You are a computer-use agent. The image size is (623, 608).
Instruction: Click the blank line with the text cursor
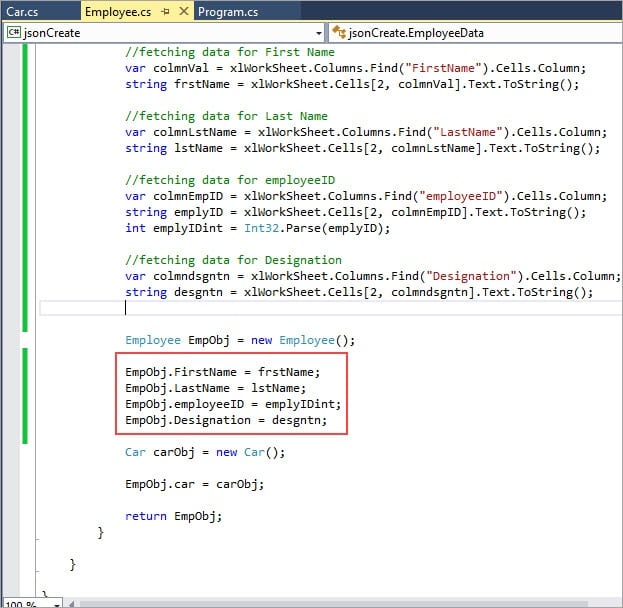(x=330, y=308)
